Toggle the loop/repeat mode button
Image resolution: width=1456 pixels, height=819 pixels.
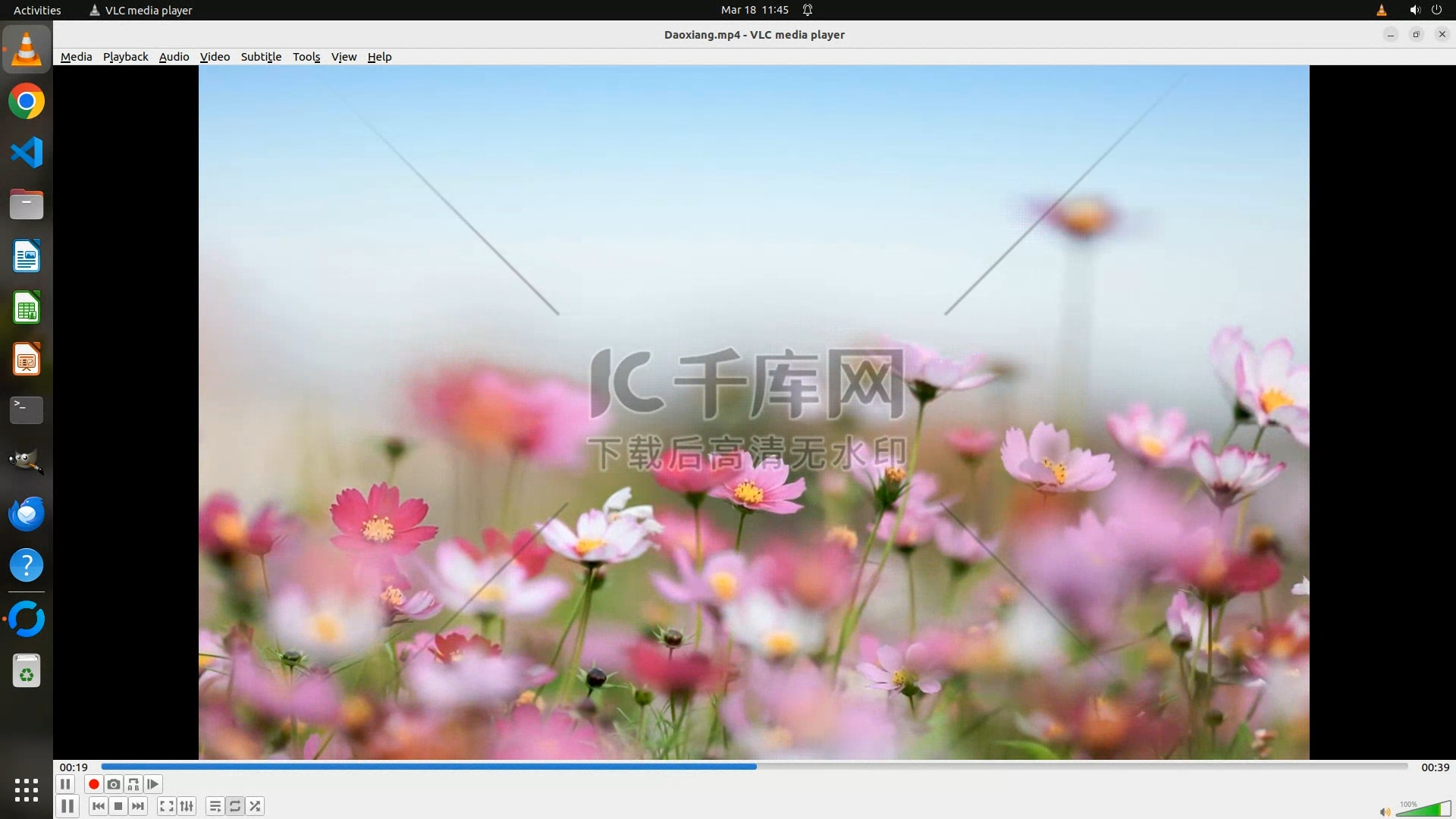pyautogui.click(x=235, y=806)
